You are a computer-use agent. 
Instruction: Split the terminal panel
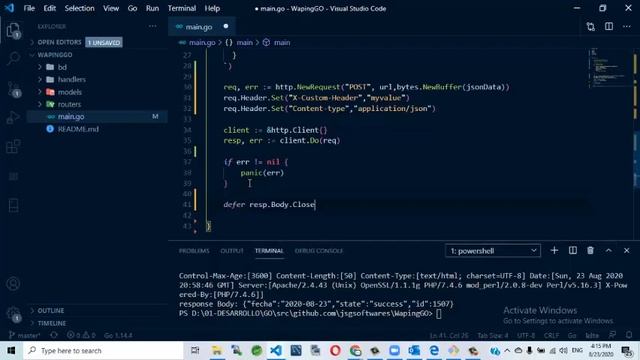pyautogui.click(x=573, y=250)
